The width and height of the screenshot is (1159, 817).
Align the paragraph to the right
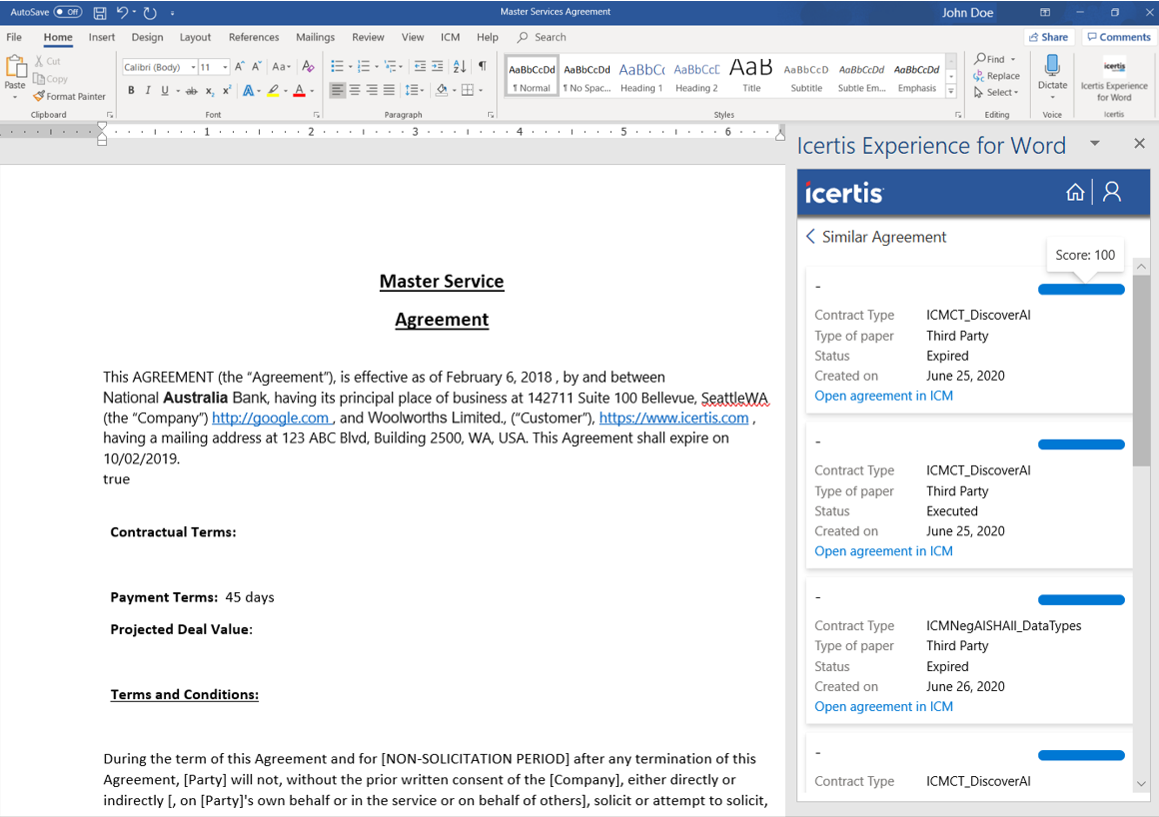click(x=372, y=90)
